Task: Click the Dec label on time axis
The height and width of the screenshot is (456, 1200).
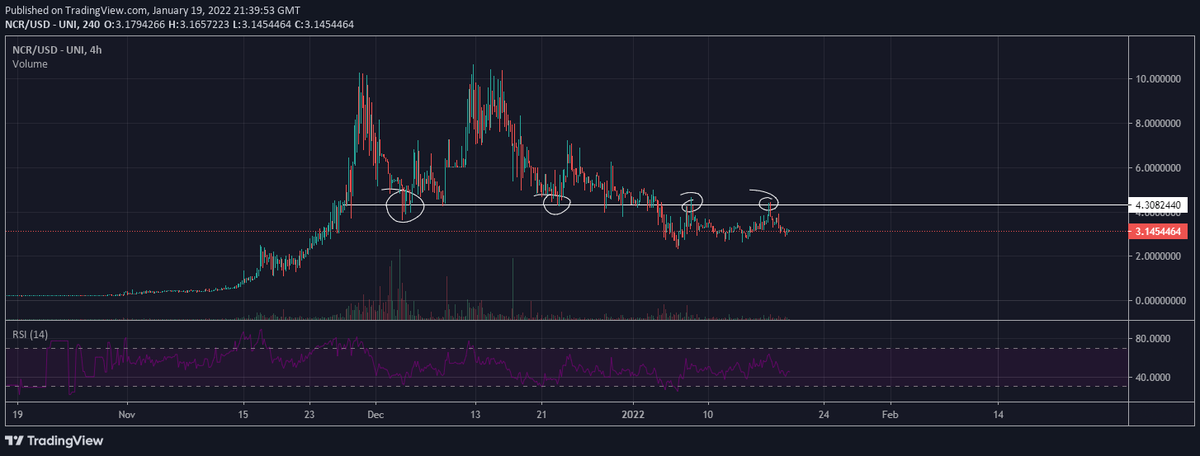Action: [376, 413]
